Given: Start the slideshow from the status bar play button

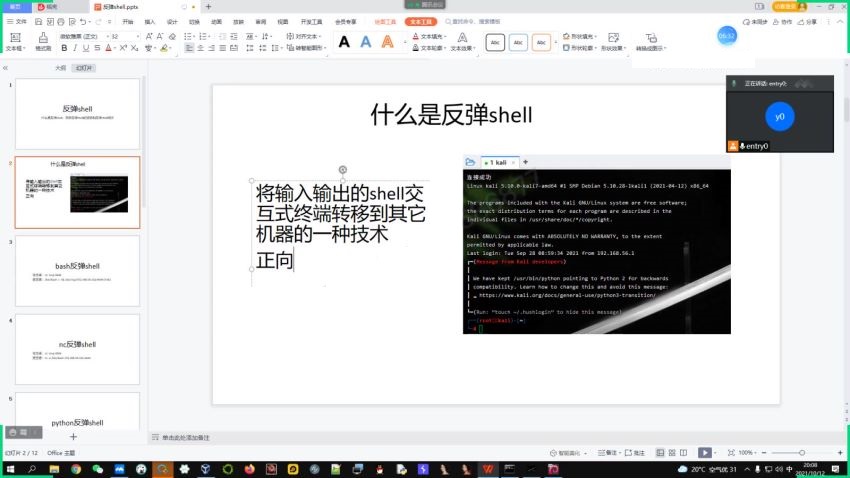Looking at the screenshot, I should 704,453.
